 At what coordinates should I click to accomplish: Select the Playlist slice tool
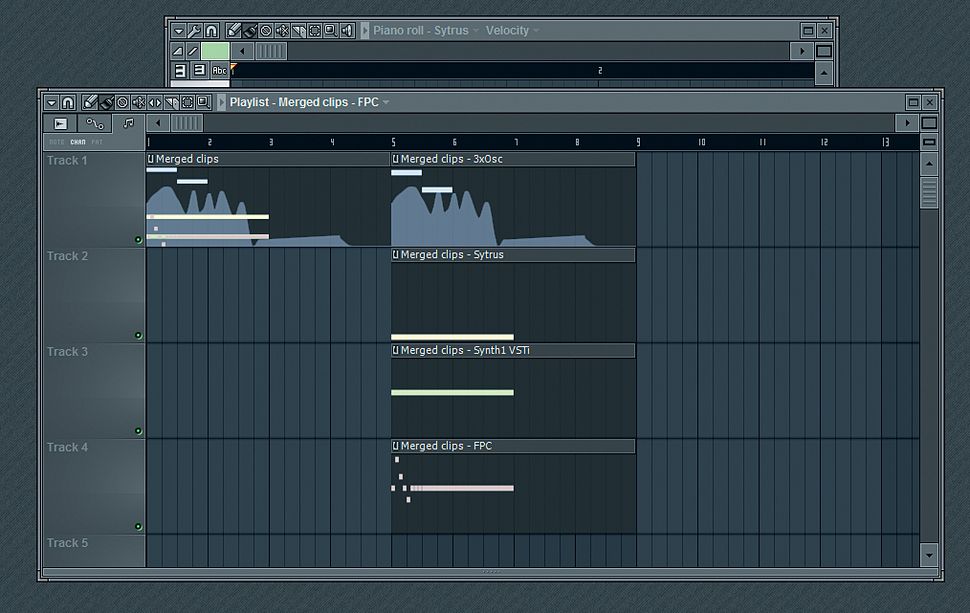coord(171,102)
